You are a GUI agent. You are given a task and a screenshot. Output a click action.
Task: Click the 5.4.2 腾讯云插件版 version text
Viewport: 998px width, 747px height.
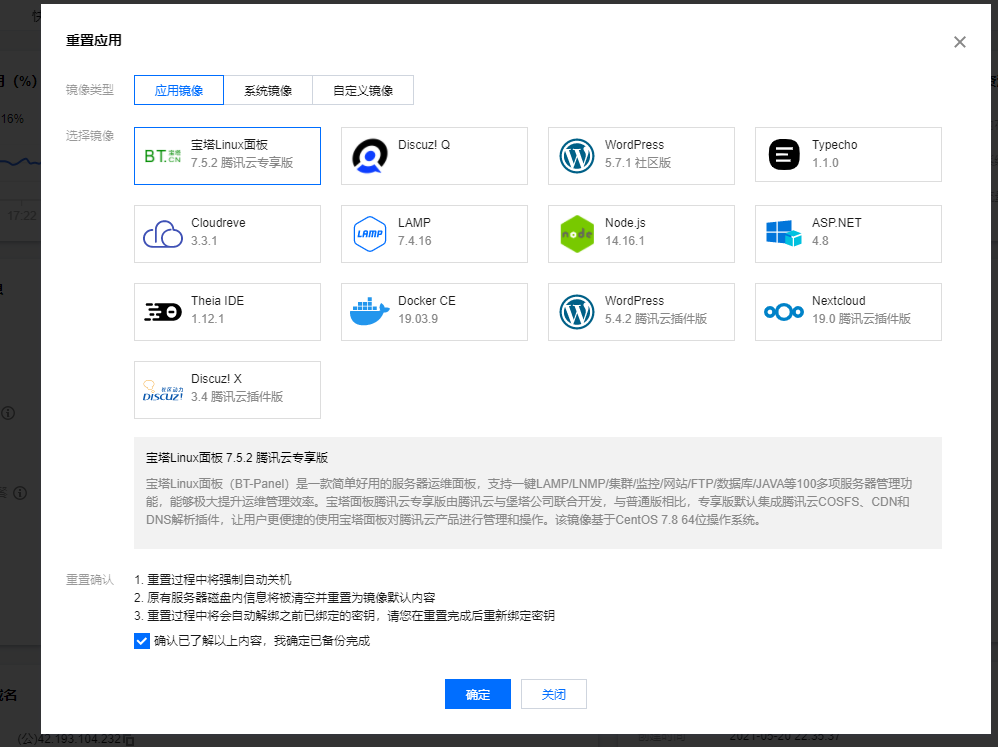[656, 319]
